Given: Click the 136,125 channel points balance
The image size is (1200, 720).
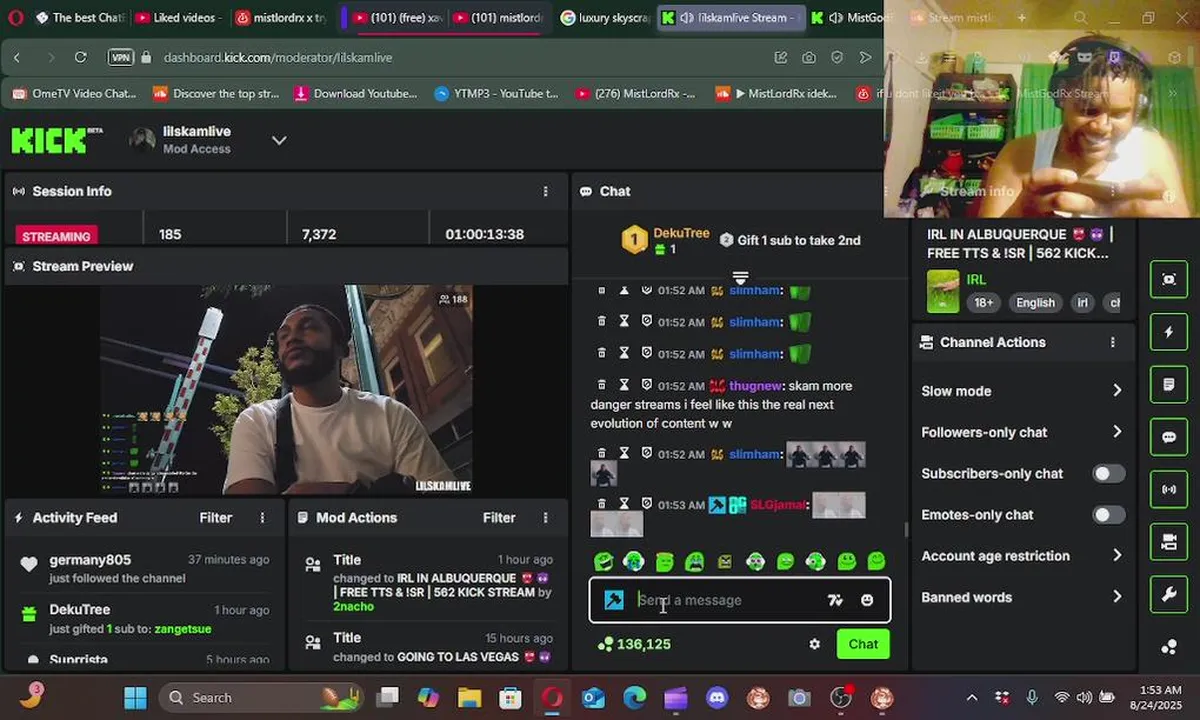Looking at the screenshot, I should (x=634, y=644).
